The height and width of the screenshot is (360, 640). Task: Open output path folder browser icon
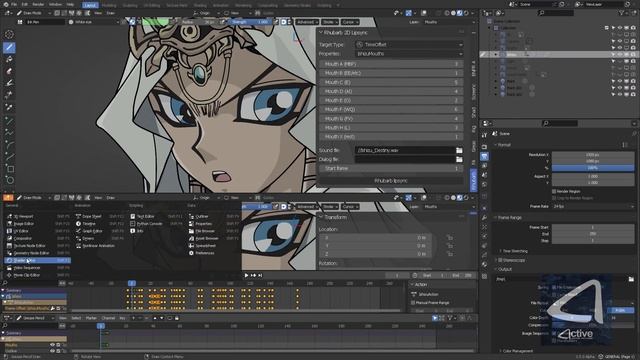[x=631, y=279]
